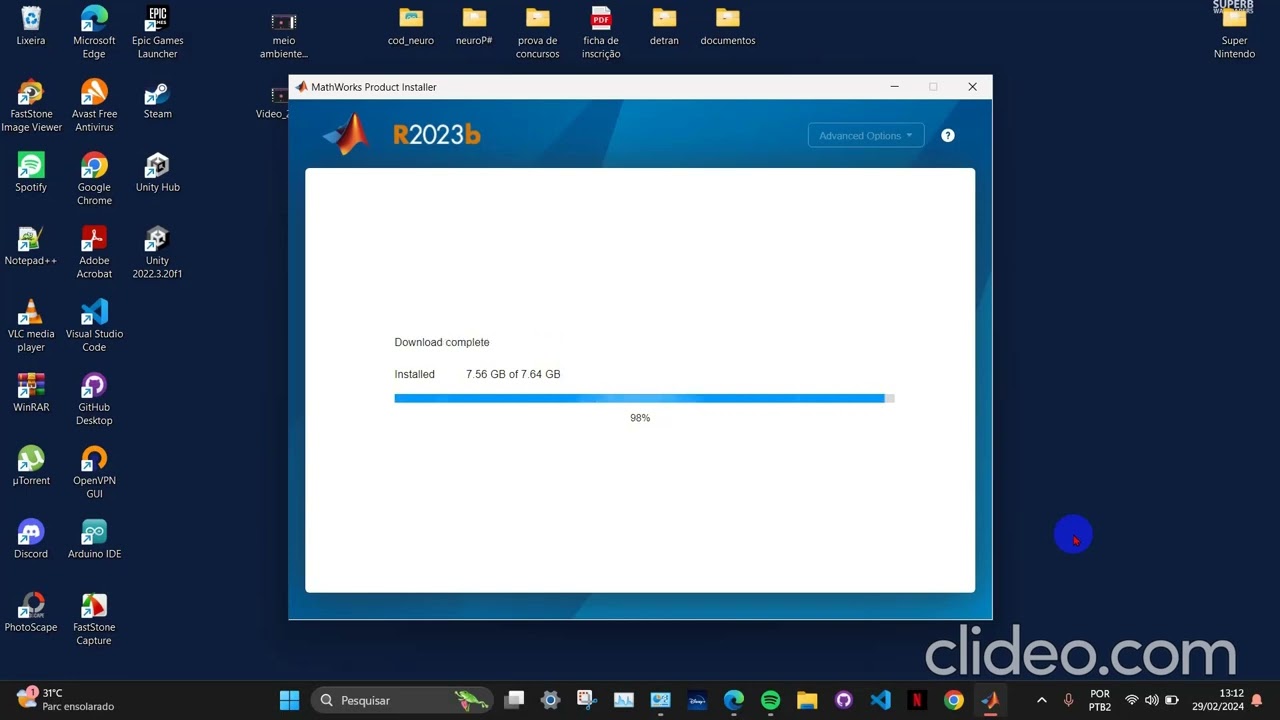Open Google Chrome from the taskbar
The image size is (1280, 720).
(954, 700)
